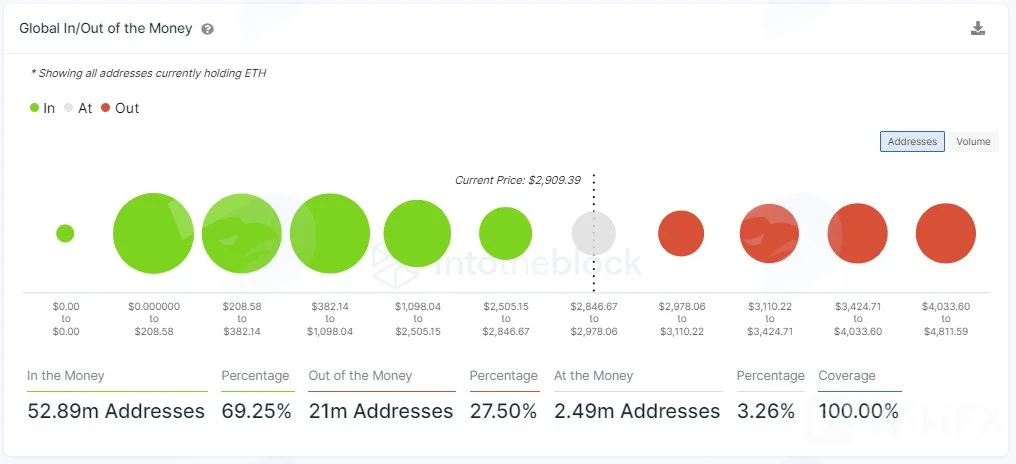Switch to the Volume view
1016x464 pixels.
(x=973, y=141)
